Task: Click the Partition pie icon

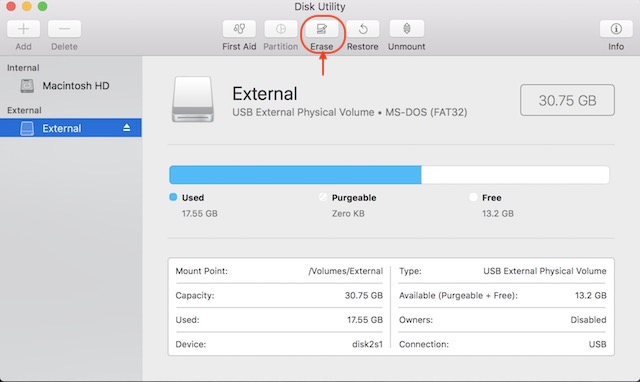Action: [281, 29]
